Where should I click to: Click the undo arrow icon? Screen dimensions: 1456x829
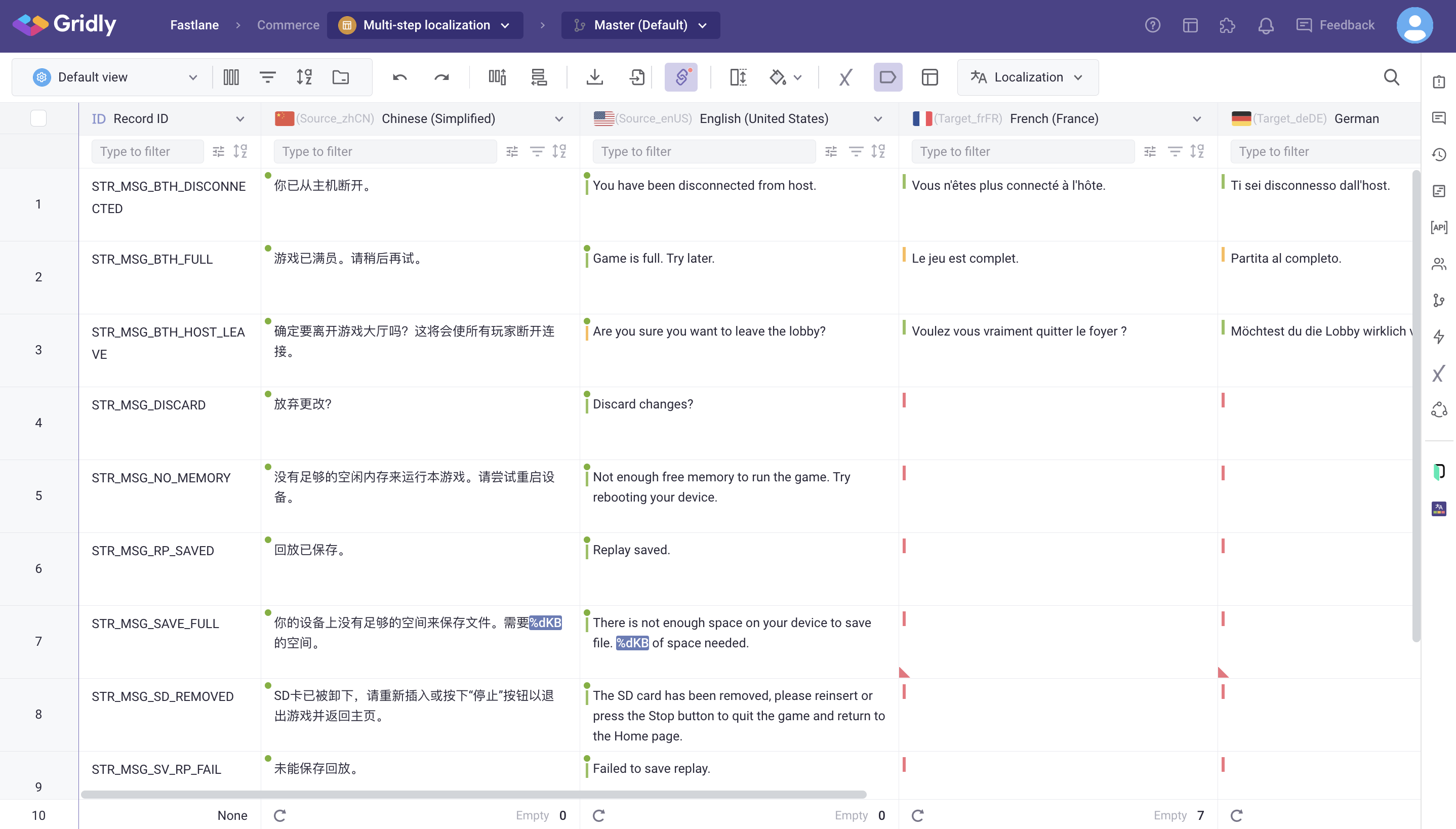(400, 77)
